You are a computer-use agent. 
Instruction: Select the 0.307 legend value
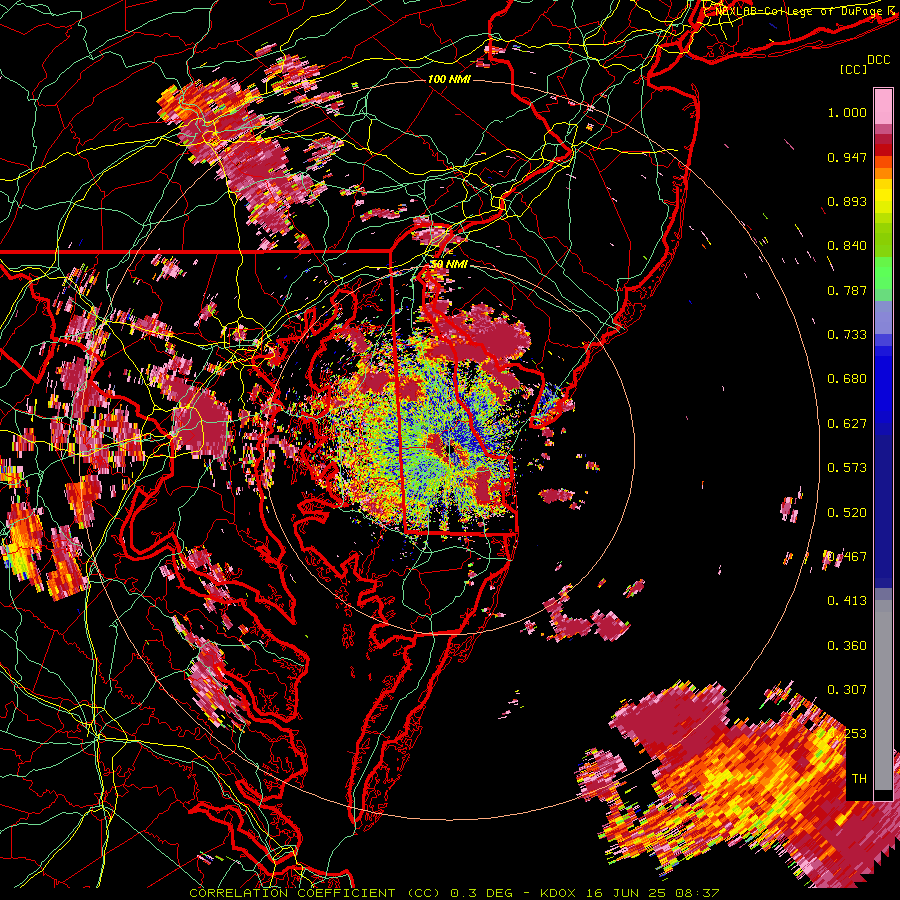tap(847, 690)
